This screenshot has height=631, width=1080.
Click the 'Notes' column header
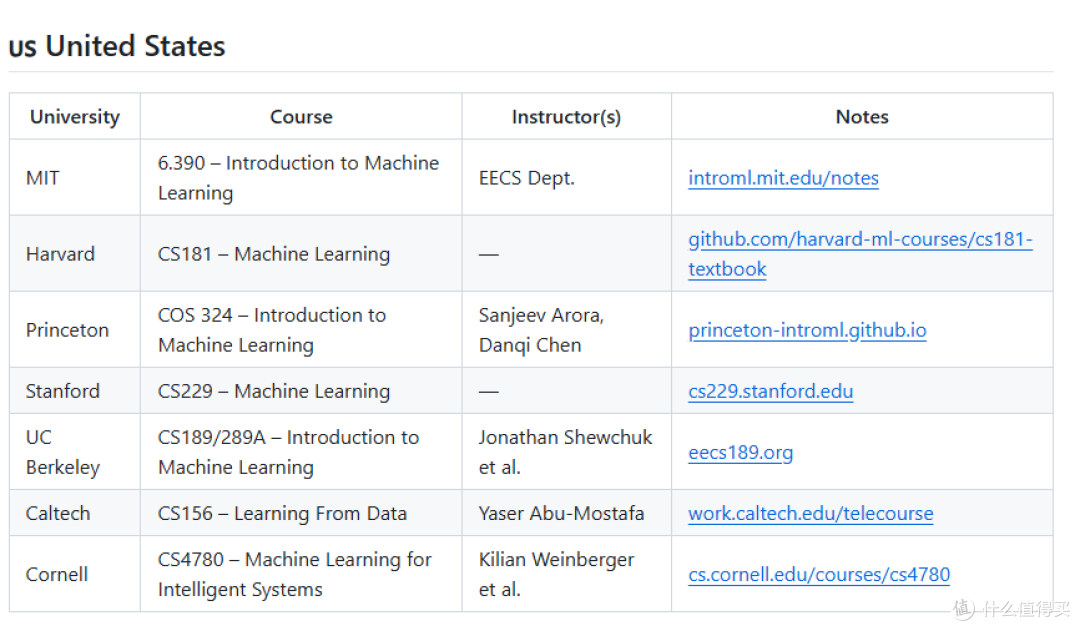pyautogui.click(x=862, y=116)
